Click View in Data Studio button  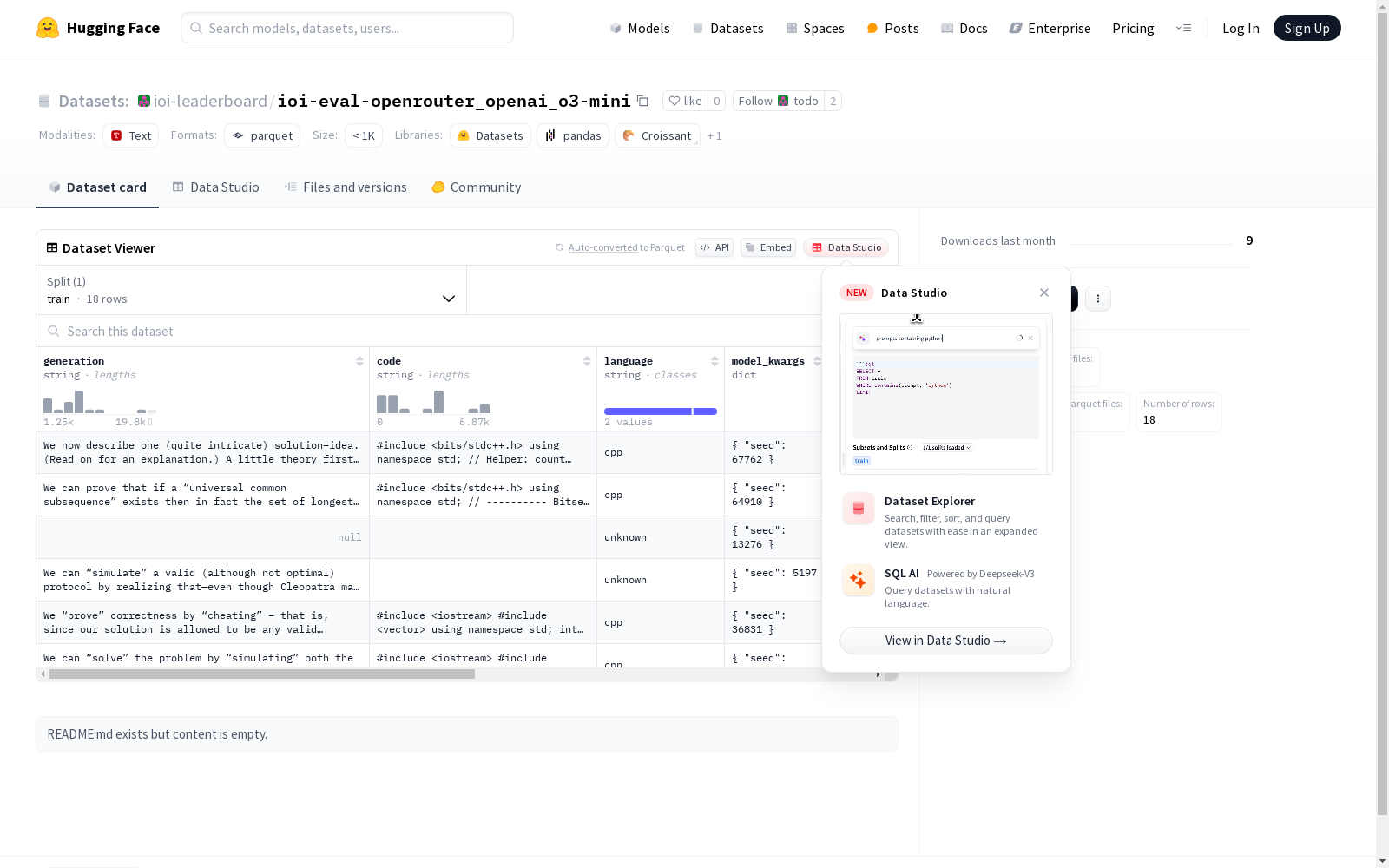click(x=946, y=641)
